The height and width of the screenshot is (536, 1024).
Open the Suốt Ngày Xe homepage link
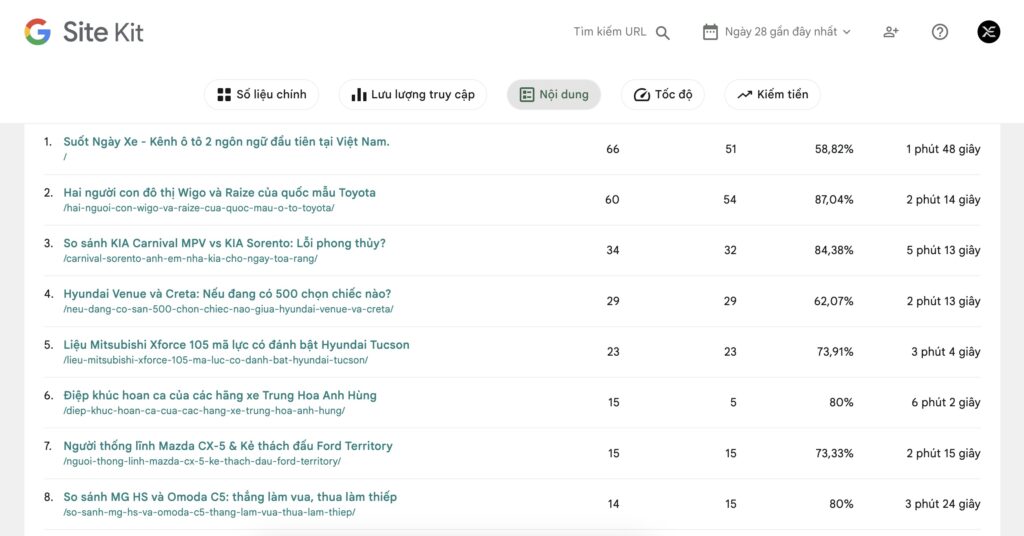(226, 142)
